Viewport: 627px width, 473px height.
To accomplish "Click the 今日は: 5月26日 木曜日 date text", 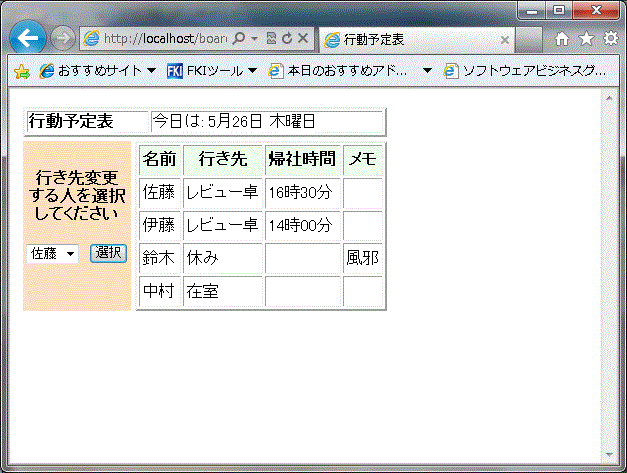I will coord(234,121).
